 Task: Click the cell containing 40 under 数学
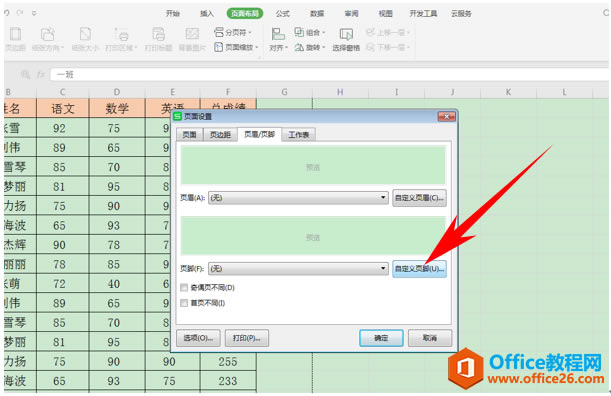(117, 284)
